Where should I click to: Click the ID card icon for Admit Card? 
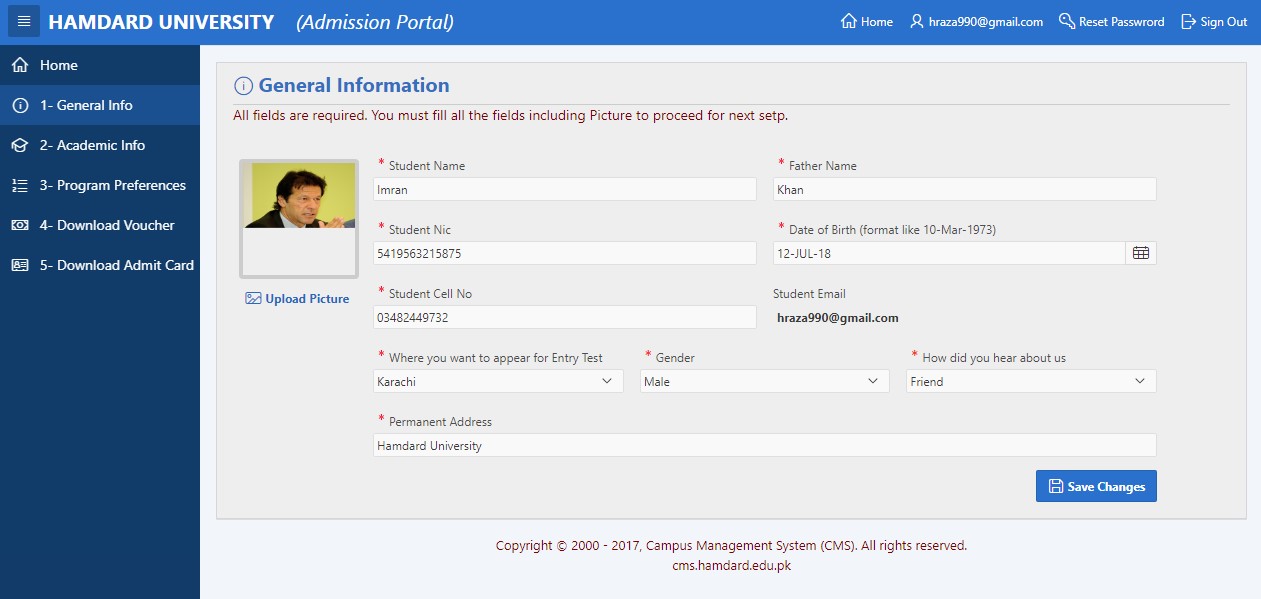coord(19,265)
